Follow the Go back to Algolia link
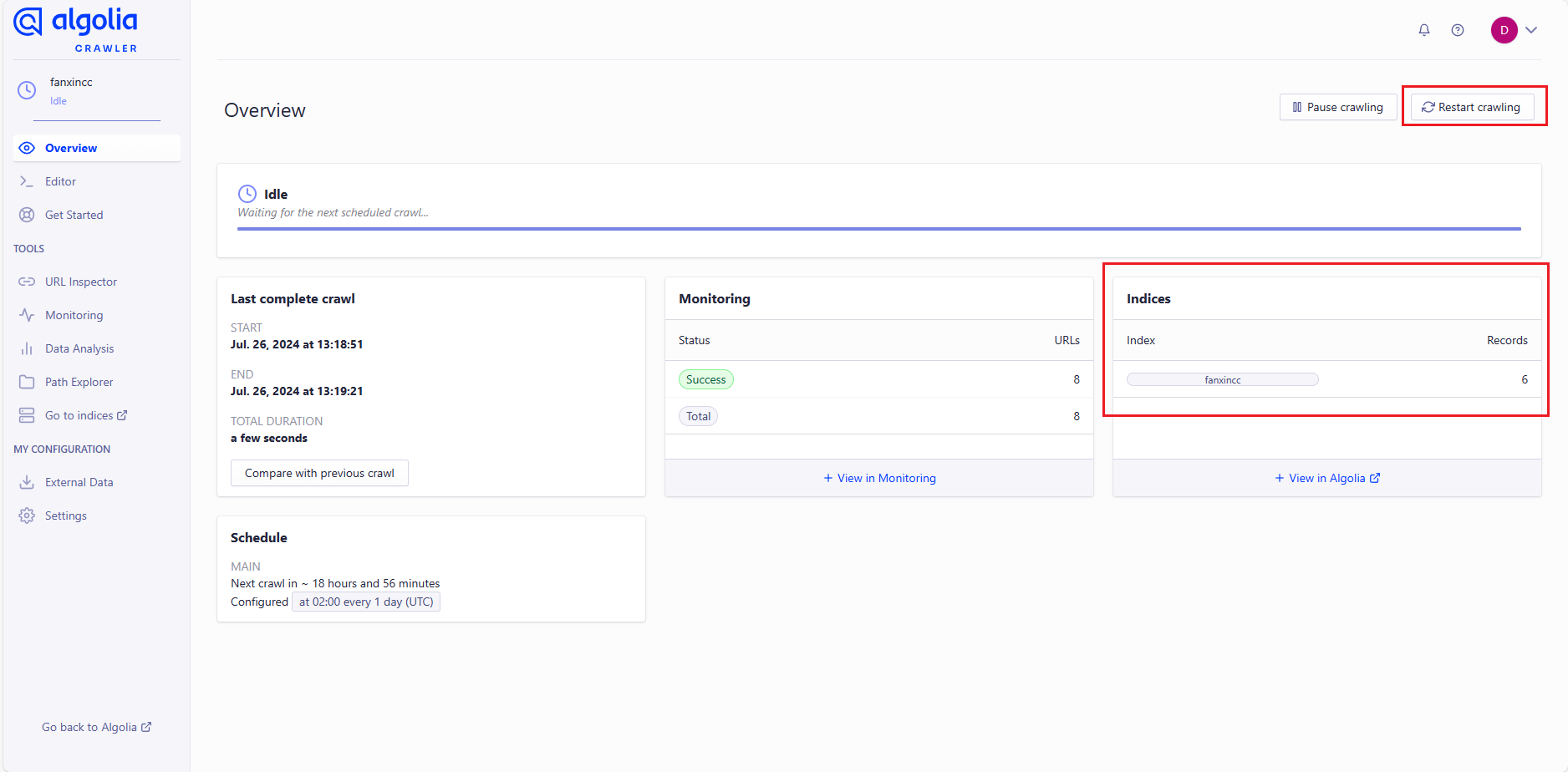 click(x=97, y=727)
